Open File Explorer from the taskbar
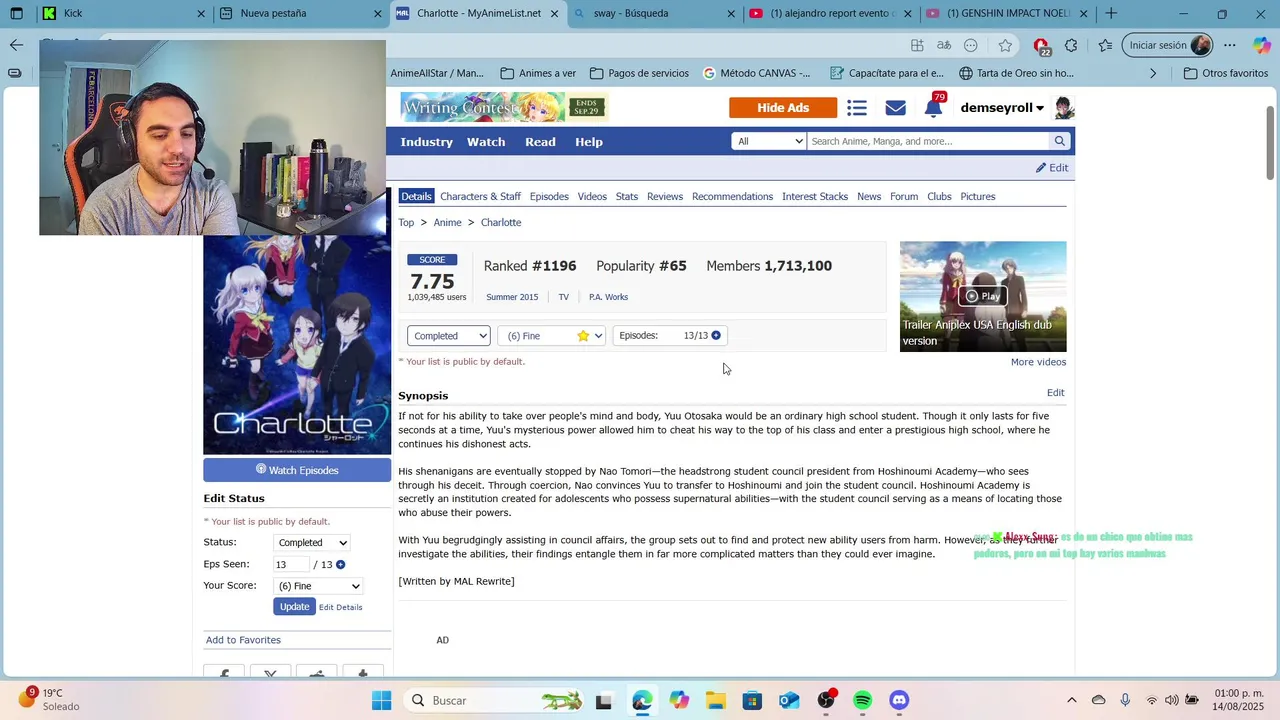The width and height of the screenshot is (1280, 720). click(715, 700)
